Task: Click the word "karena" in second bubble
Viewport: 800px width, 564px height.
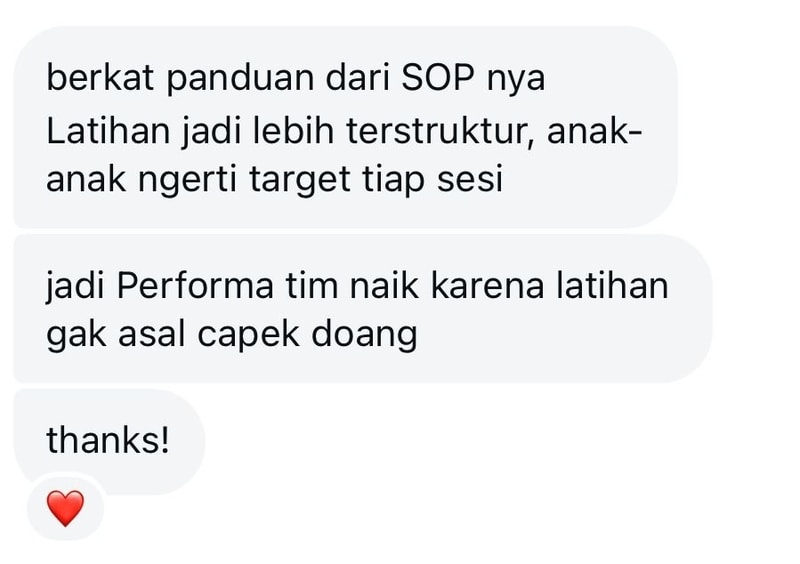Action: (488, 286)
